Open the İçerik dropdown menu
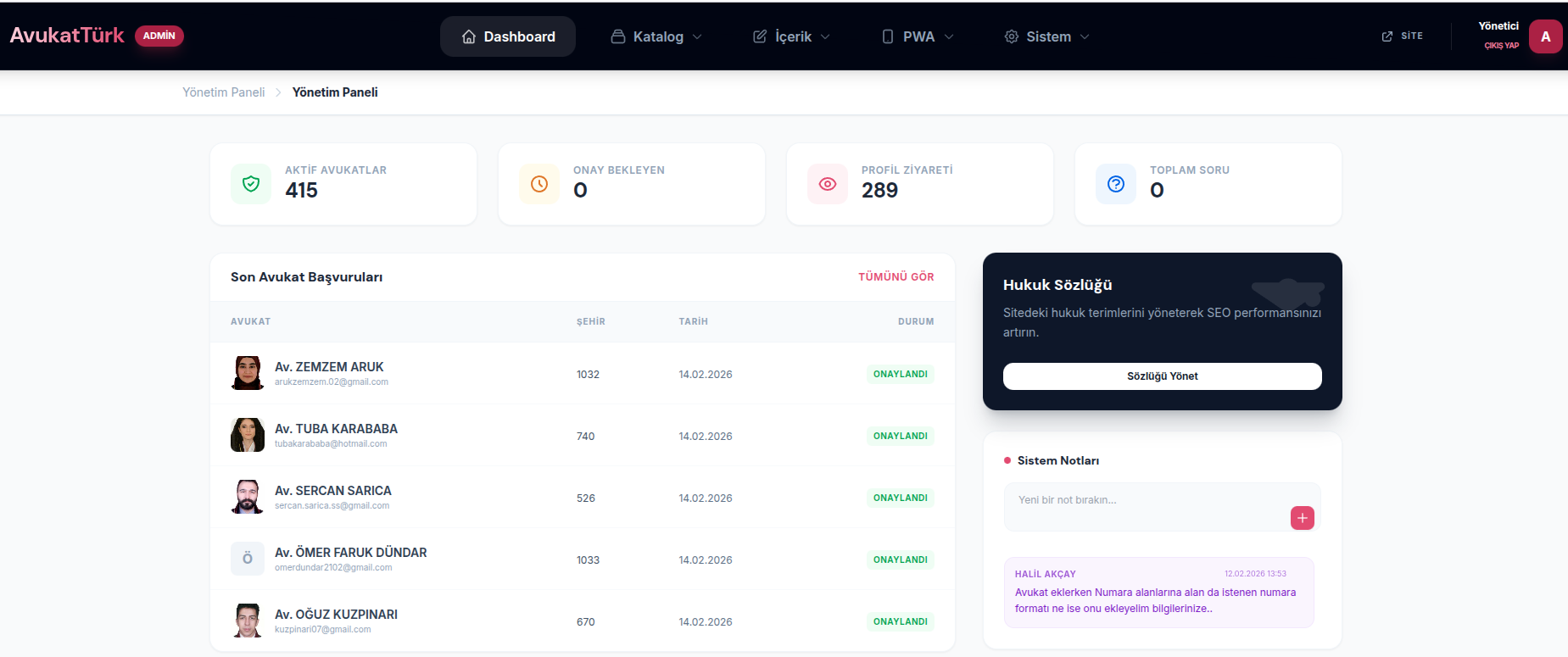The image size is (1568, 657). pyautogui.click(x=792, y=36)
